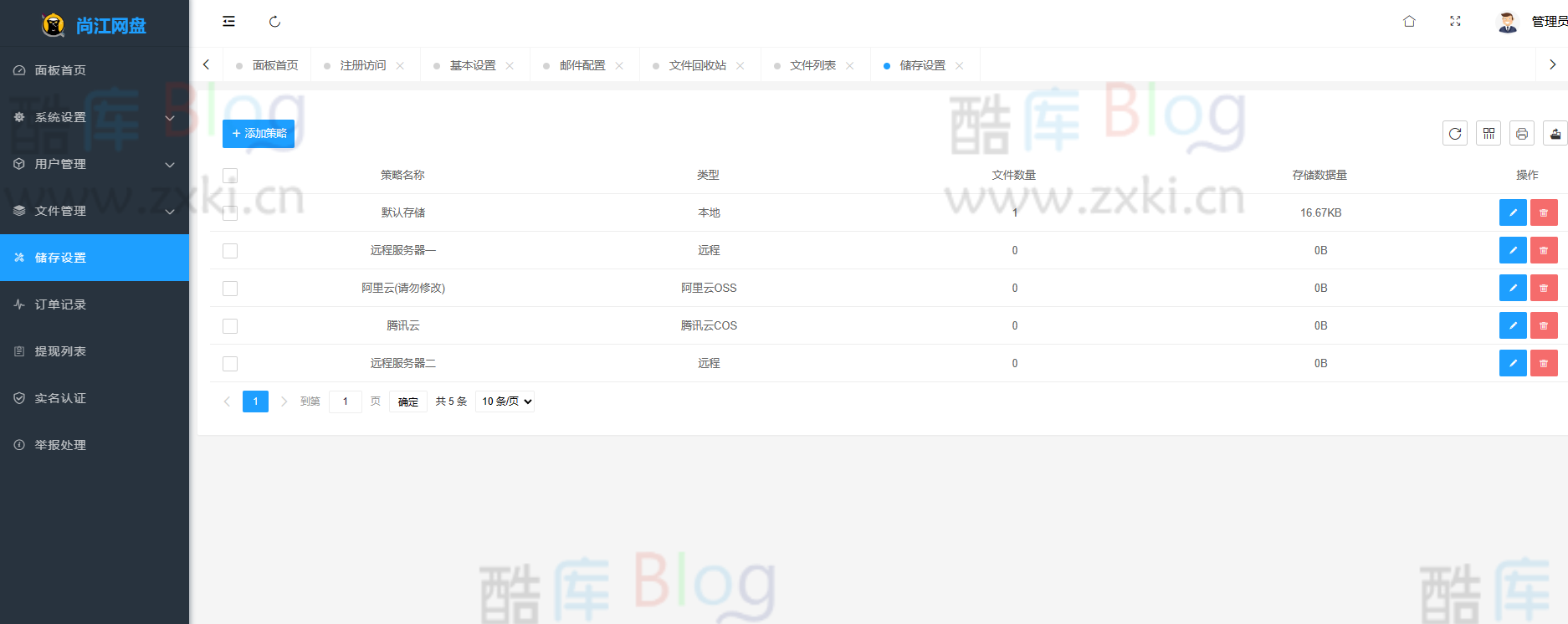Close the 基本设置 tab
Screen dimensions: 1568x624
point(510,65)
